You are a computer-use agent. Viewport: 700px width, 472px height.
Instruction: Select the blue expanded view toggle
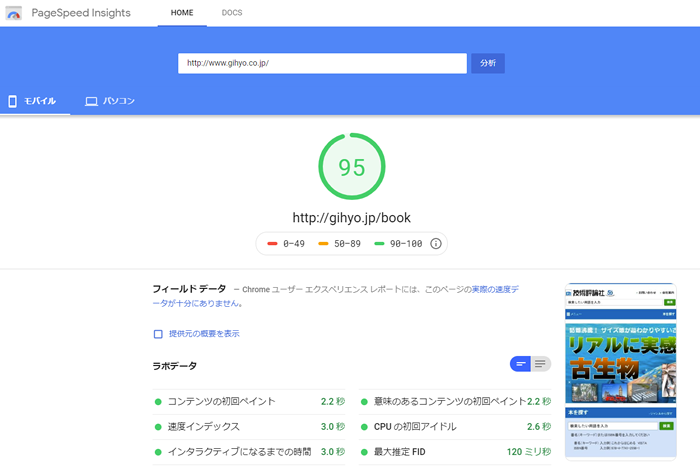(x=520, y=364)
